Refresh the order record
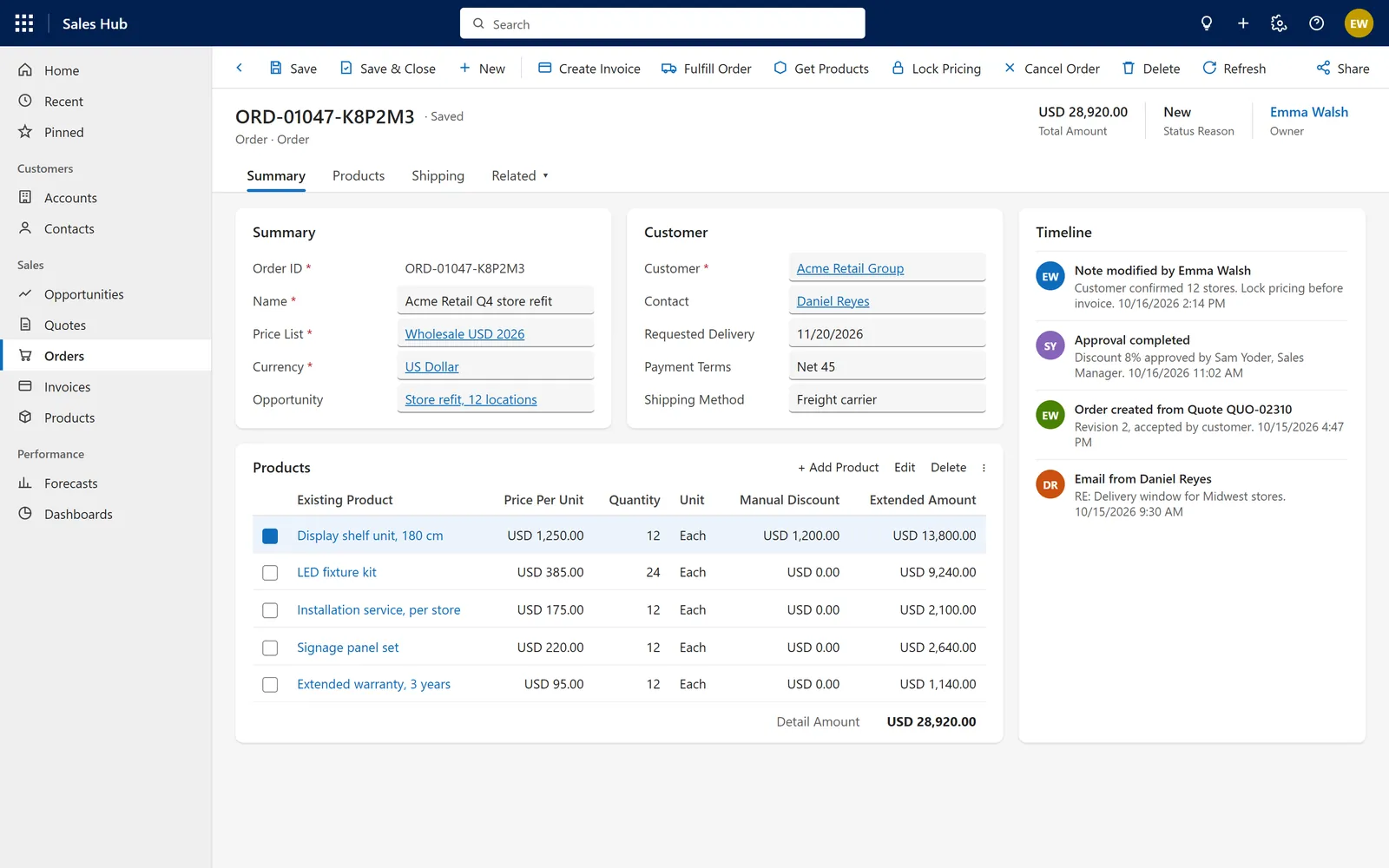The image size is (1389, 868). coord(1234,68)
